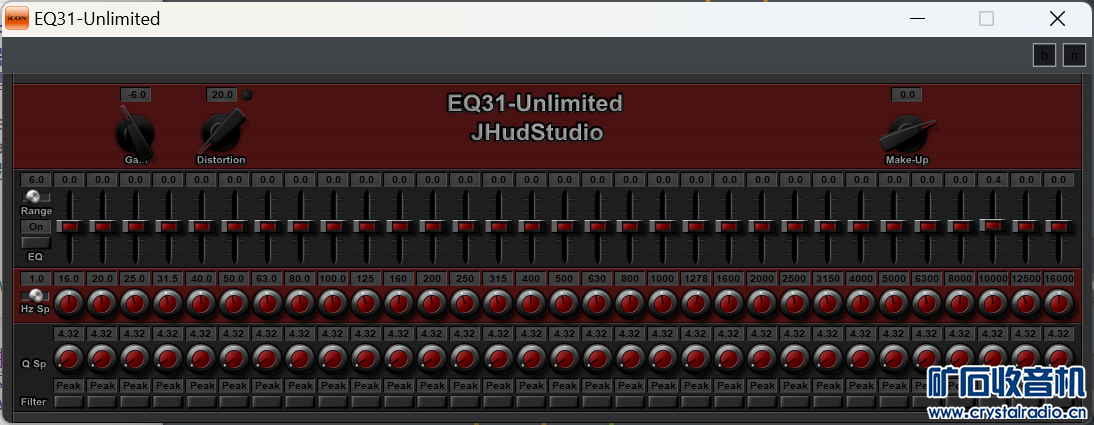Screen dimensions: 1094x425
Task: Select the 125 Hz frequency knob
Action: tap(366, 304)
